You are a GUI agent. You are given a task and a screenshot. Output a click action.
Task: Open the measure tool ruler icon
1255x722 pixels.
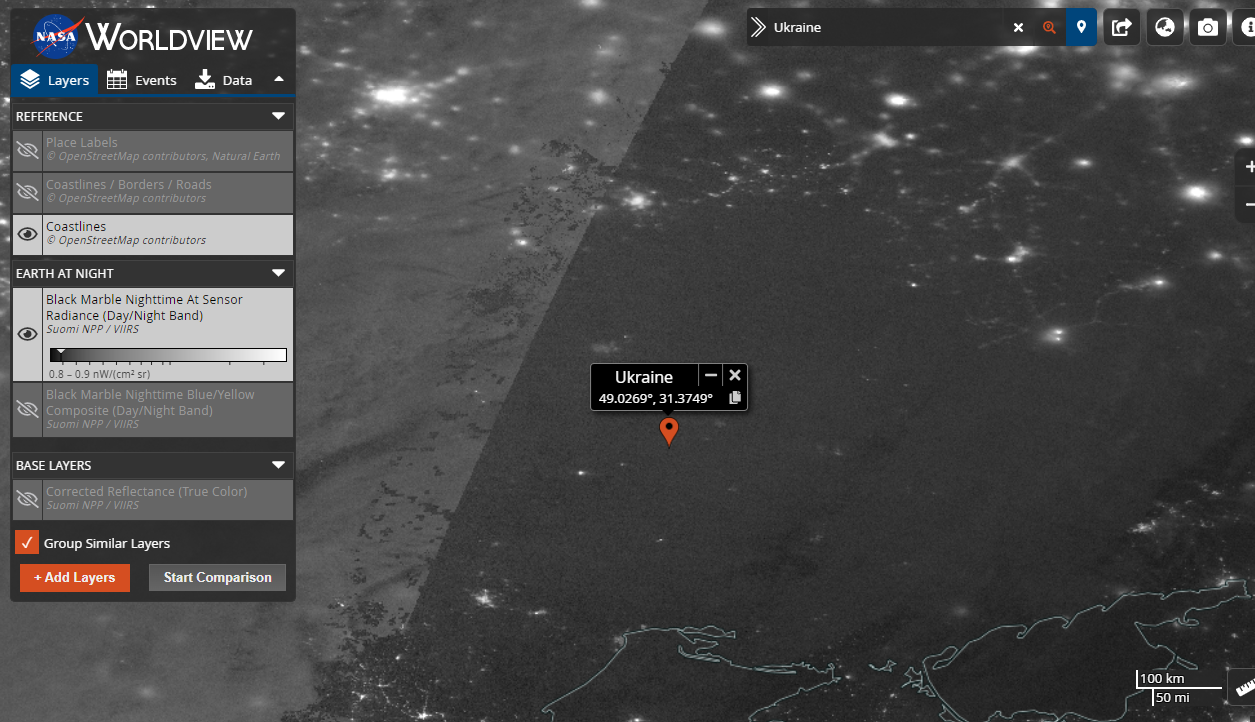(x=1245, y=687)
